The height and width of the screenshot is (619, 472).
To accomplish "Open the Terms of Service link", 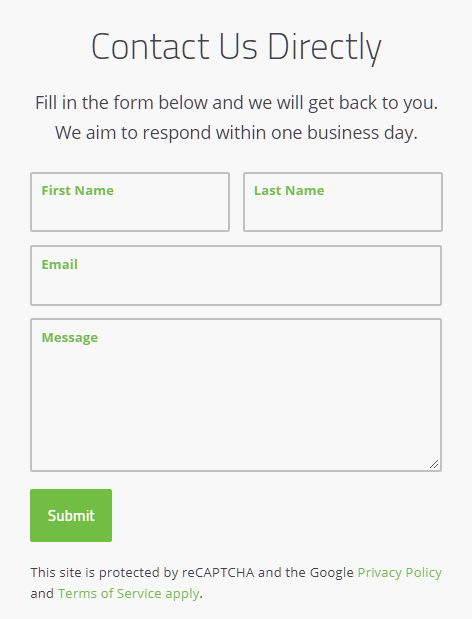I will [110, 593].
